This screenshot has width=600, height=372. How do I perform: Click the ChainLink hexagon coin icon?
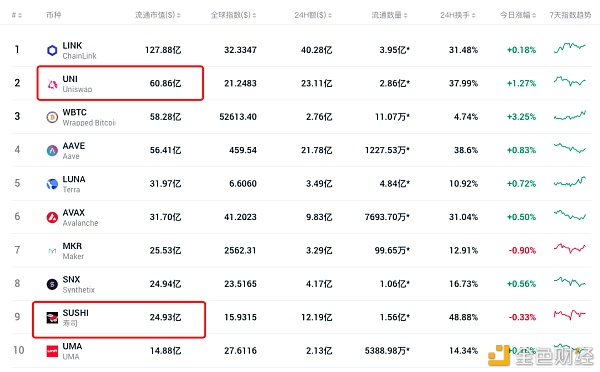(52, 50)
